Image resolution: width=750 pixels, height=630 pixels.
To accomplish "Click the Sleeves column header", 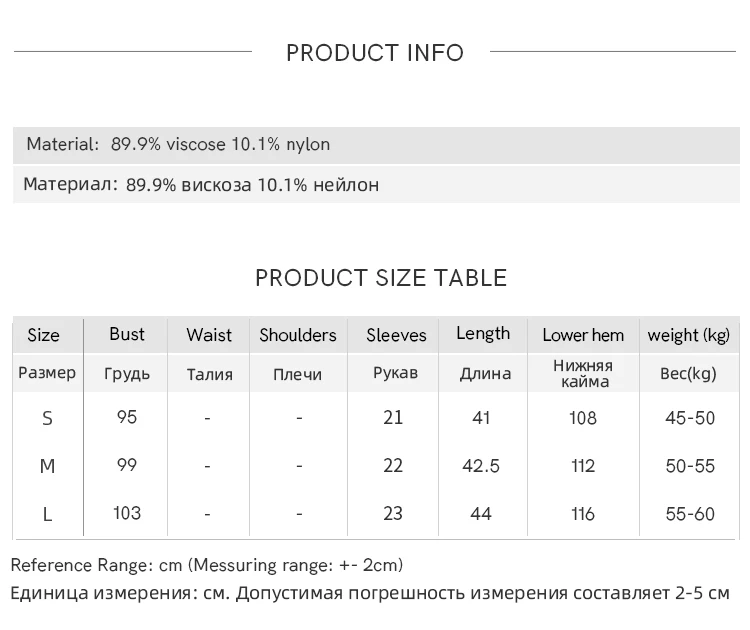I will [396, 335].
